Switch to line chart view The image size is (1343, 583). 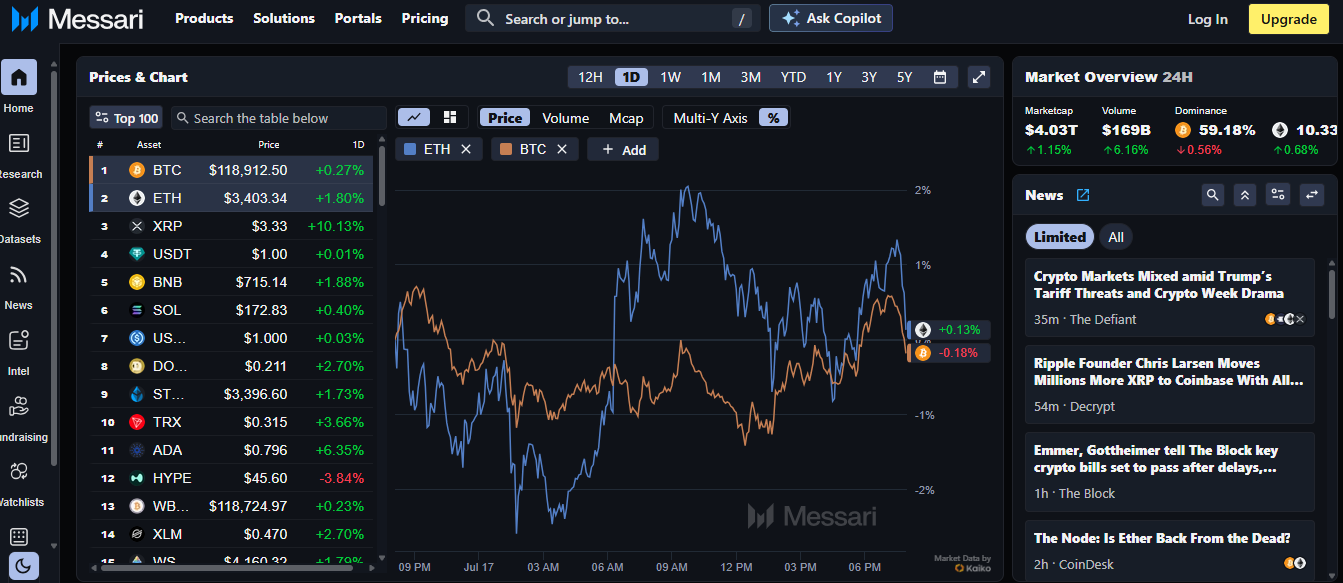pos(414,117)
